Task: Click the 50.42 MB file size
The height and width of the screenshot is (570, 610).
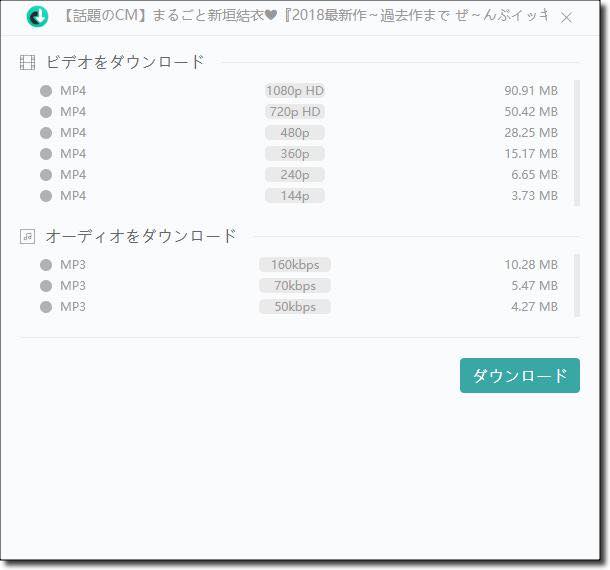Action: 531,112
